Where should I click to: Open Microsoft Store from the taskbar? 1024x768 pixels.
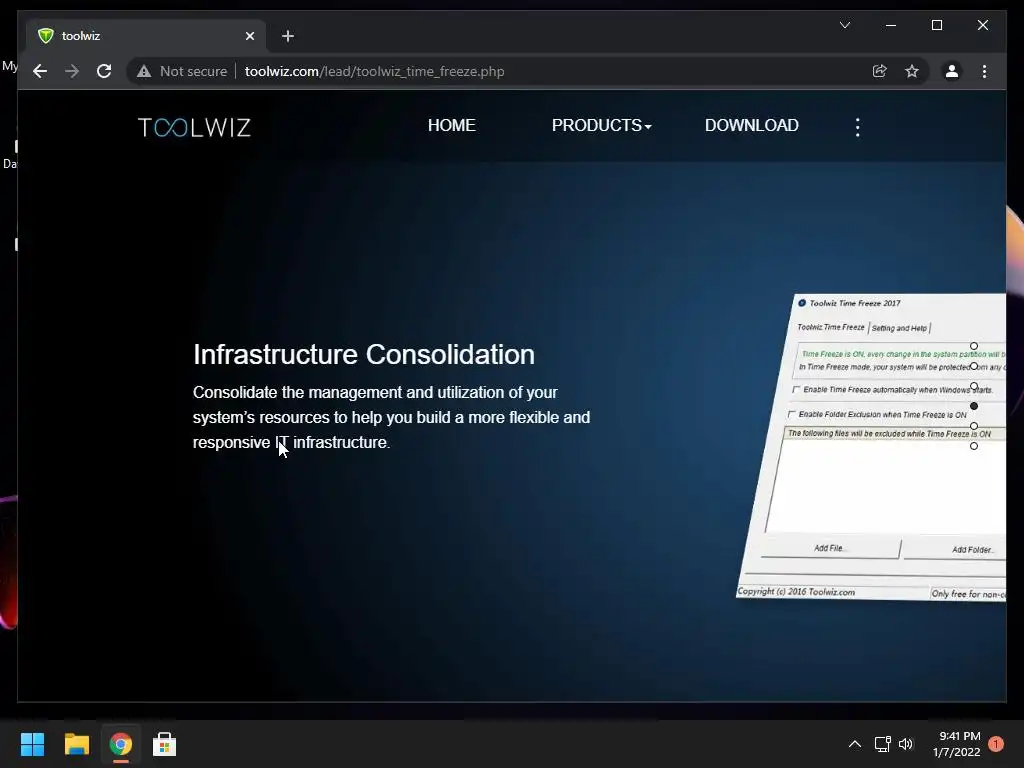click(164, 744)
